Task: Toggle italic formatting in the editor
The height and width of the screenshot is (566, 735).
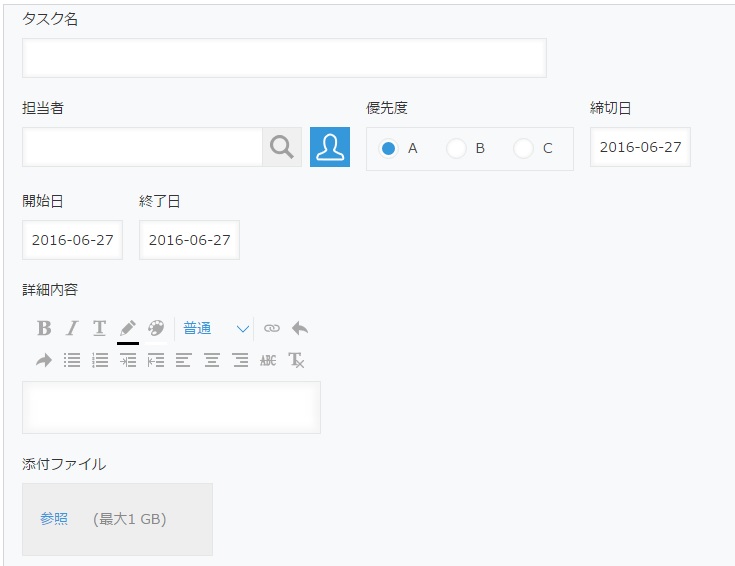Action: (72, 328)
